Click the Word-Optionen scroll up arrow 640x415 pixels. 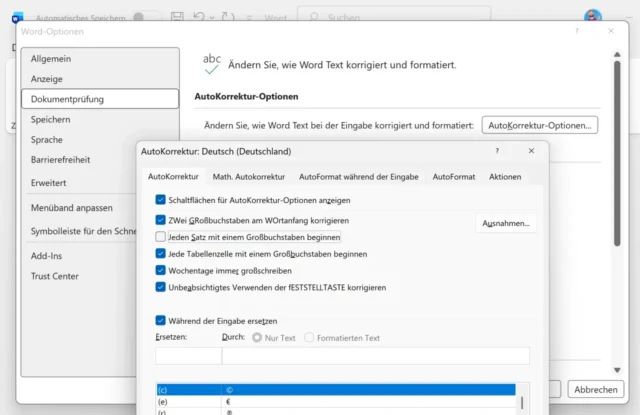point(617,54)
